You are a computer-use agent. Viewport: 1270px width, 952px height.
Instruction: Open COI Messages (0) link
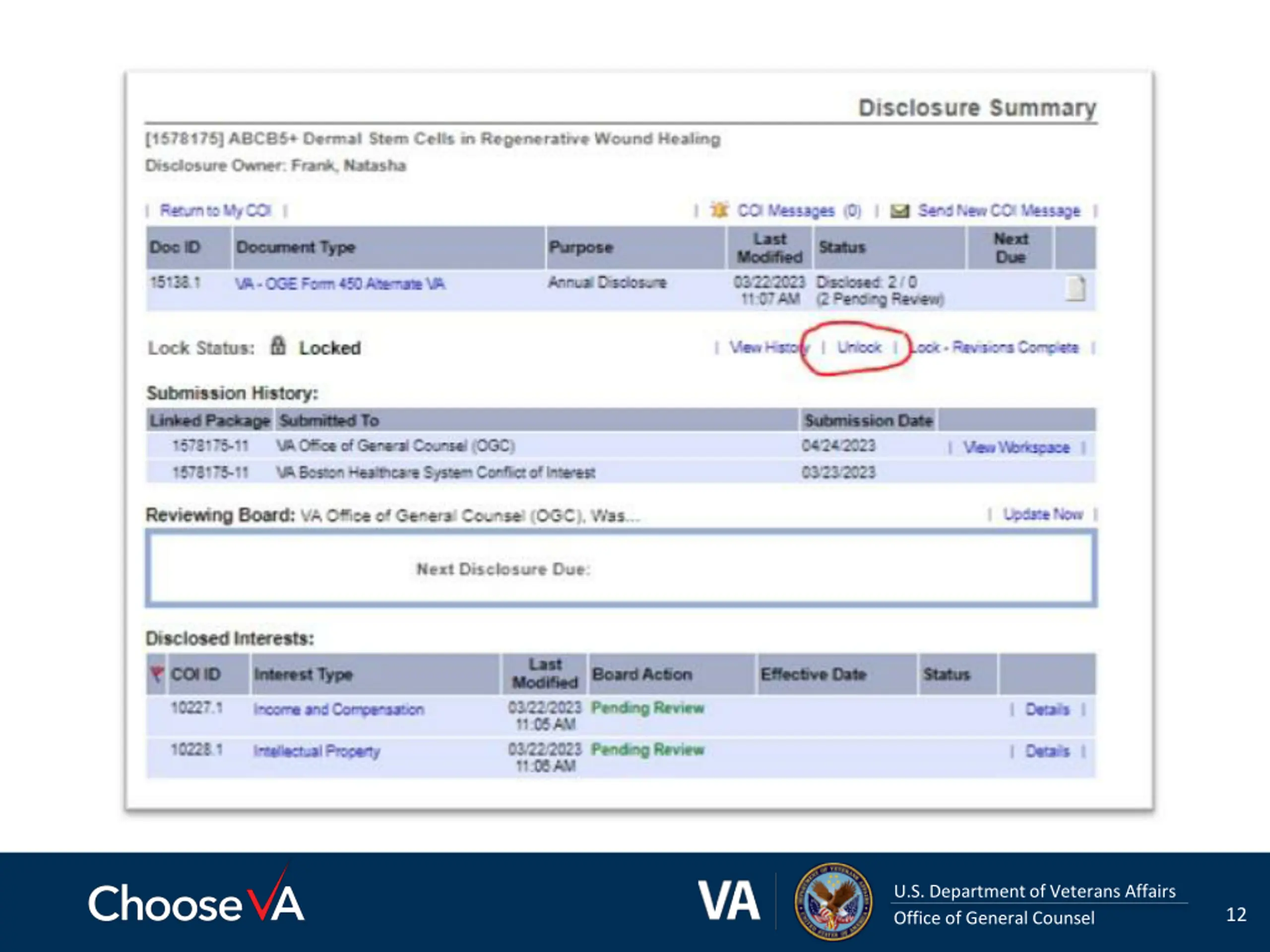[799, 211]
